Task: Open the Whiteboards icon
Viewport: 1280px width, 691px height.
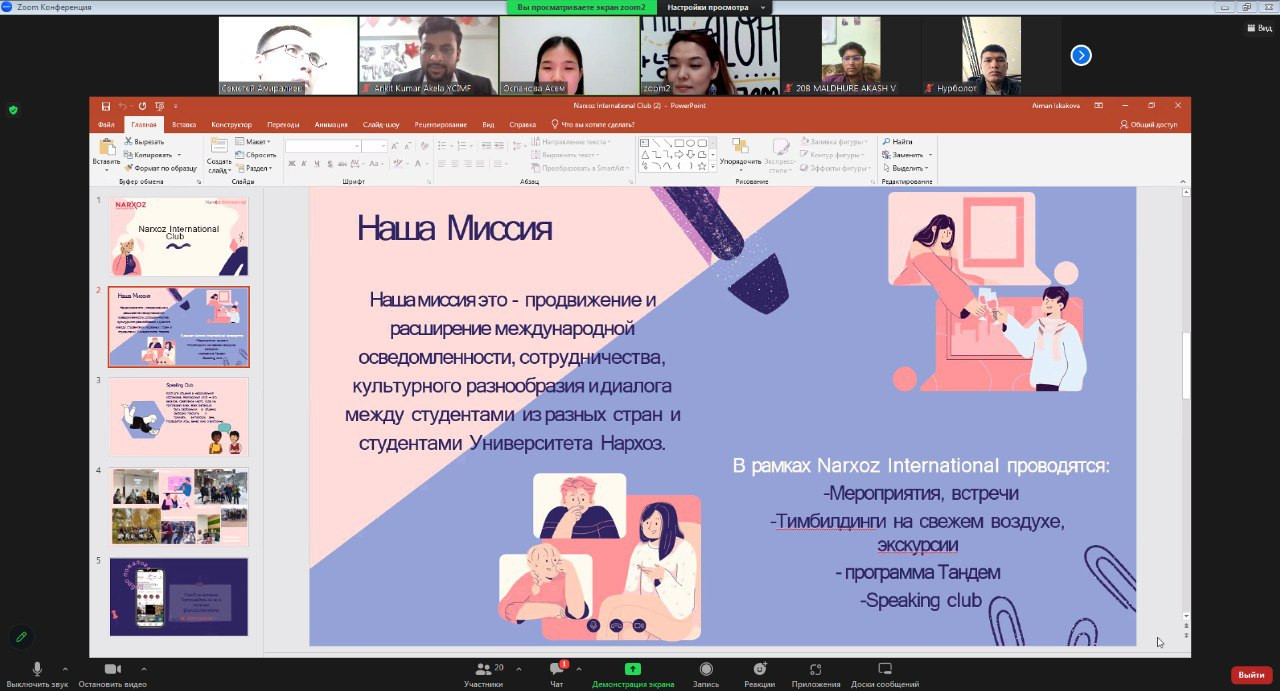Action: pos(884,669)
